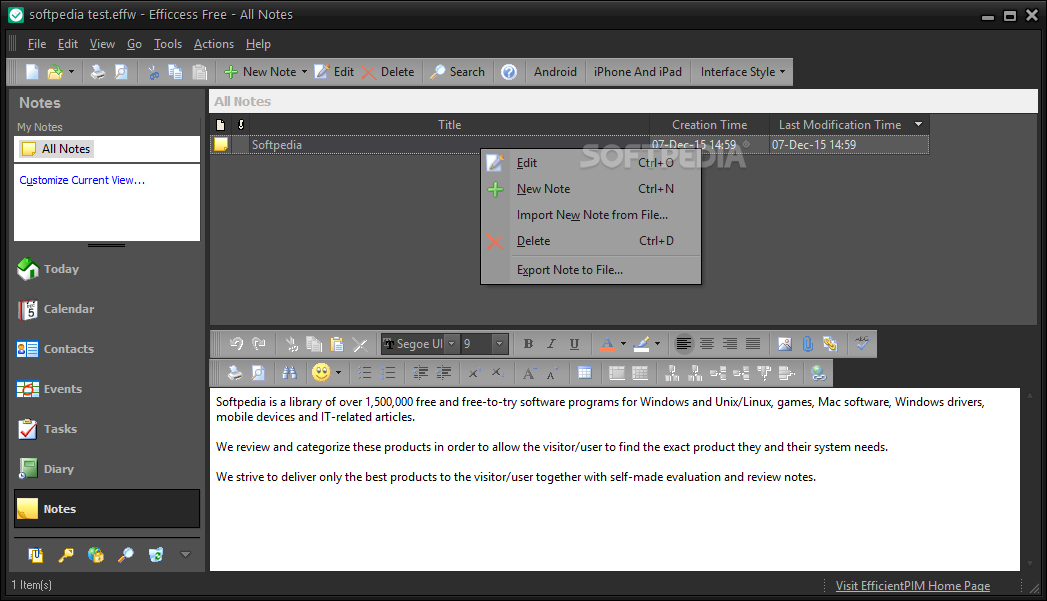Screen dimensions: 1047x601
Task: Expand the font color dropdown arrow
Action: pyautogui.click(x=623, y=344)
